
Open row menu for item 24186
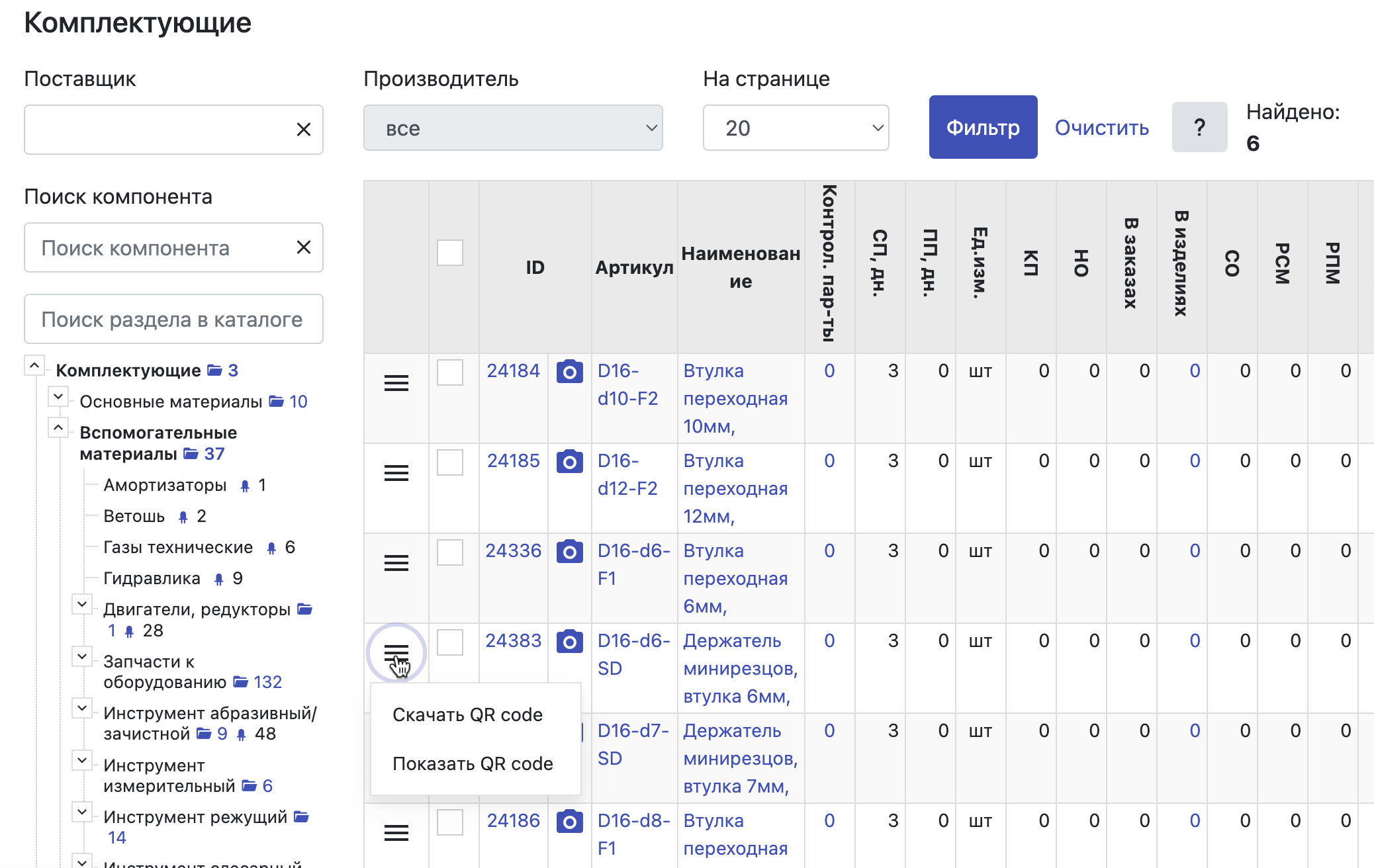click(396, 833)
